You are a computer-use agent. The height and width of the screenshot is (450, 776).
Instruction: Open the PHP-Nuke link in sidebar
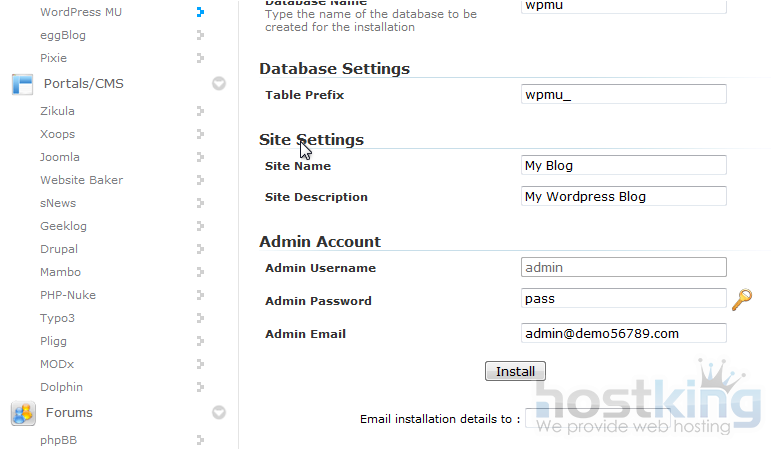(x=67, y=295)
